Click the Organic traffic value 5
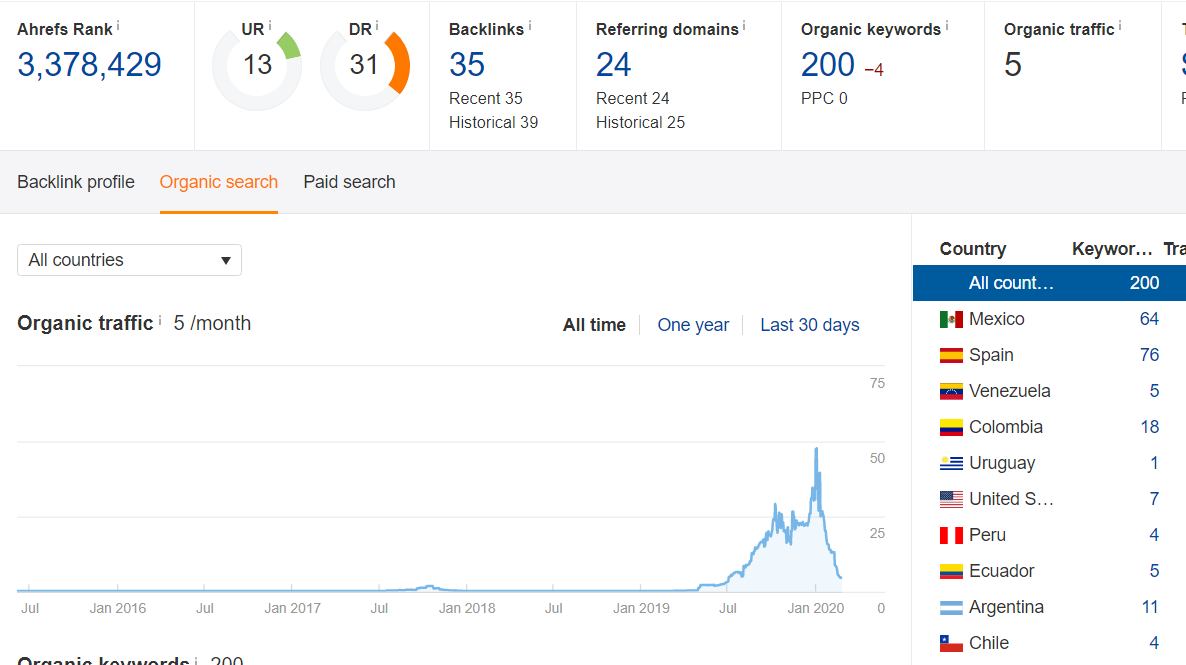The height and width of the screenshot is (665, 1186). pos(1013,65)
